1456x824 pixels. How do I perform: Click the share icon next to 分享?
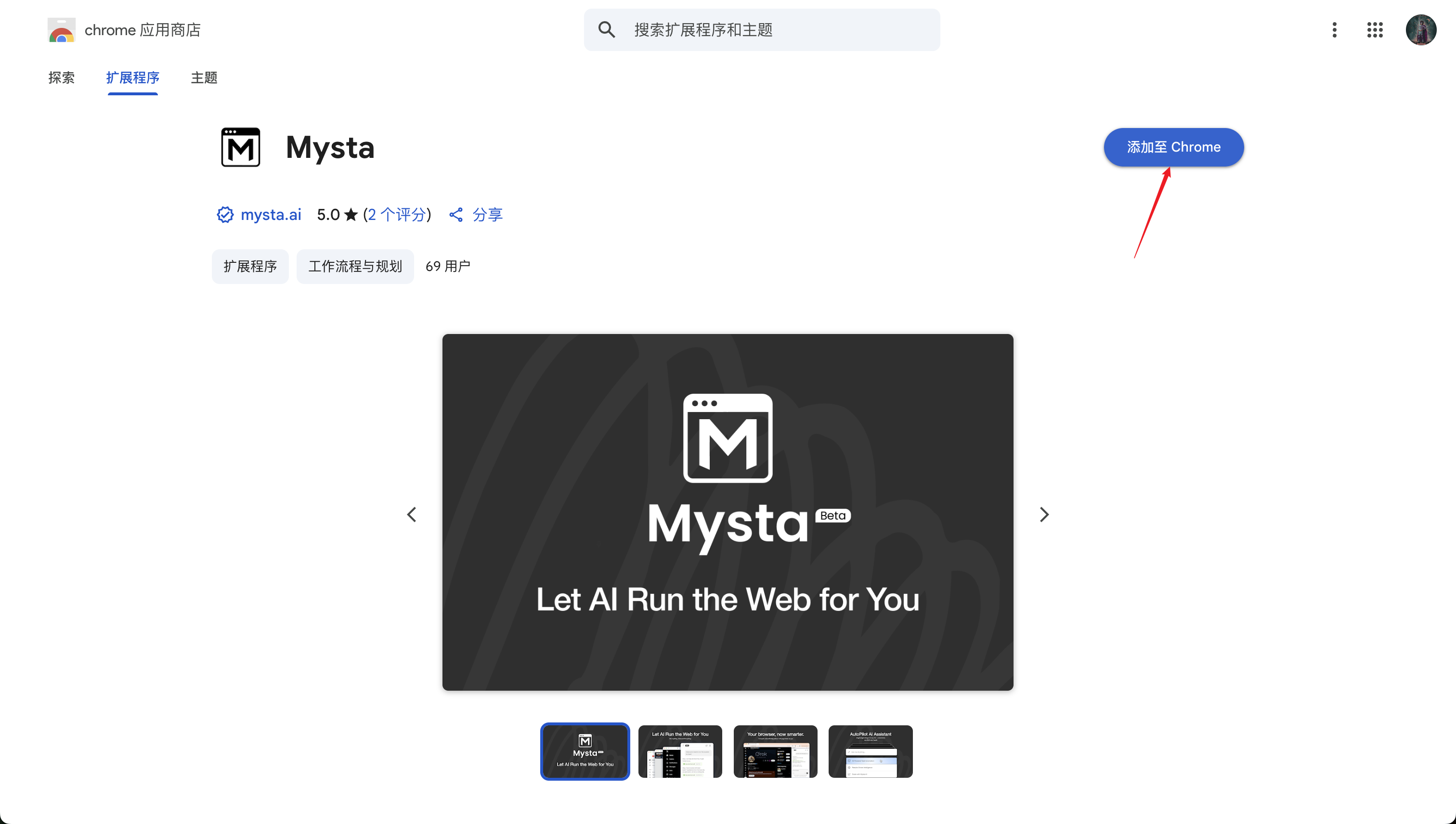point(455,215)
